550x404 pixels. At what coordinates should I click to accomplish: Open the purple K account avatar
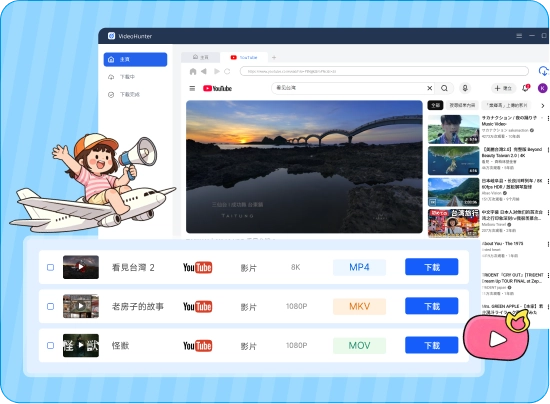(x=542, y=88)
